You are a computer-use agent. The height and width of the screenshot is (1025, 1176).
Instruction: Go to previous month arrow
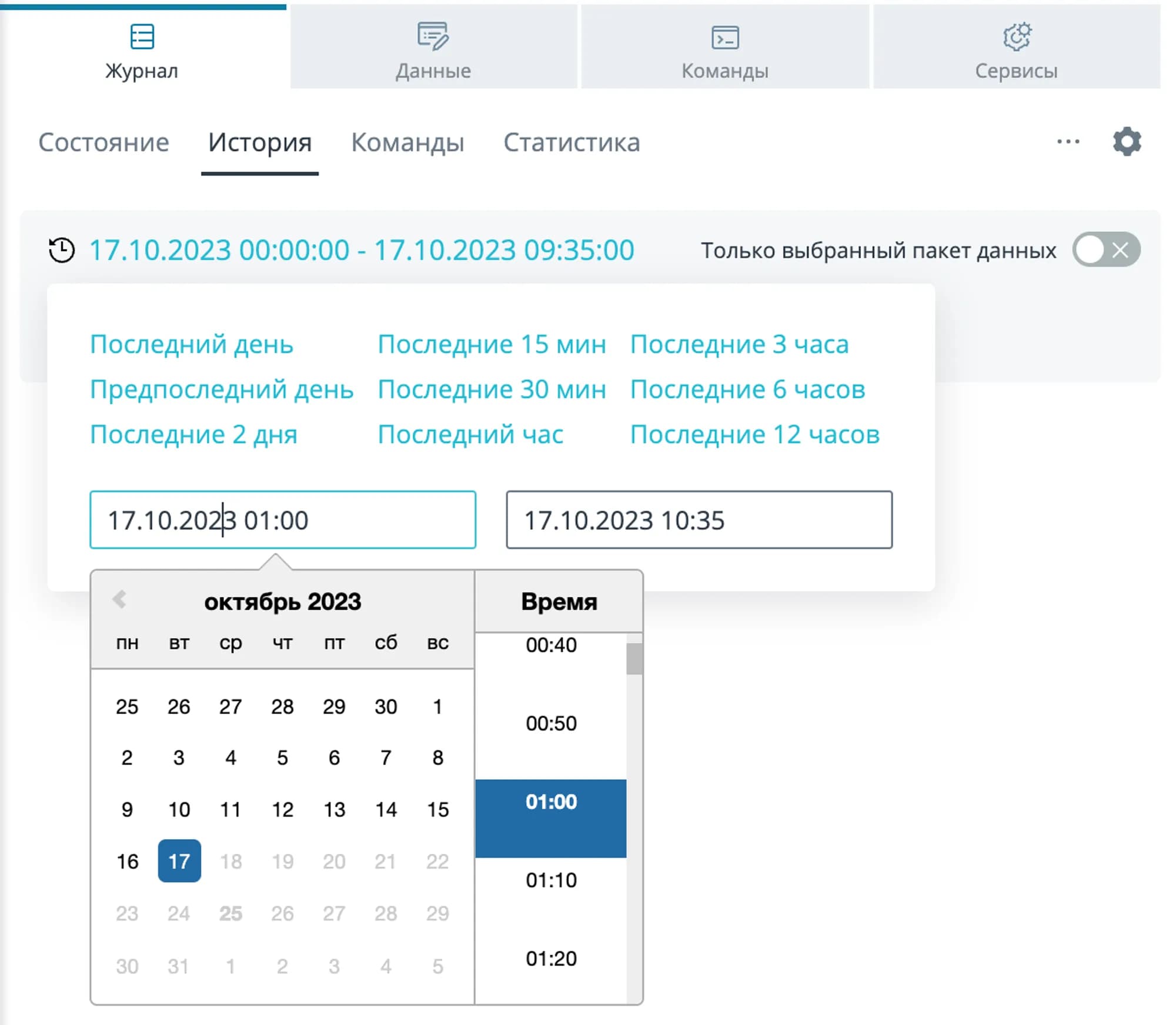[x=119, y=599]
